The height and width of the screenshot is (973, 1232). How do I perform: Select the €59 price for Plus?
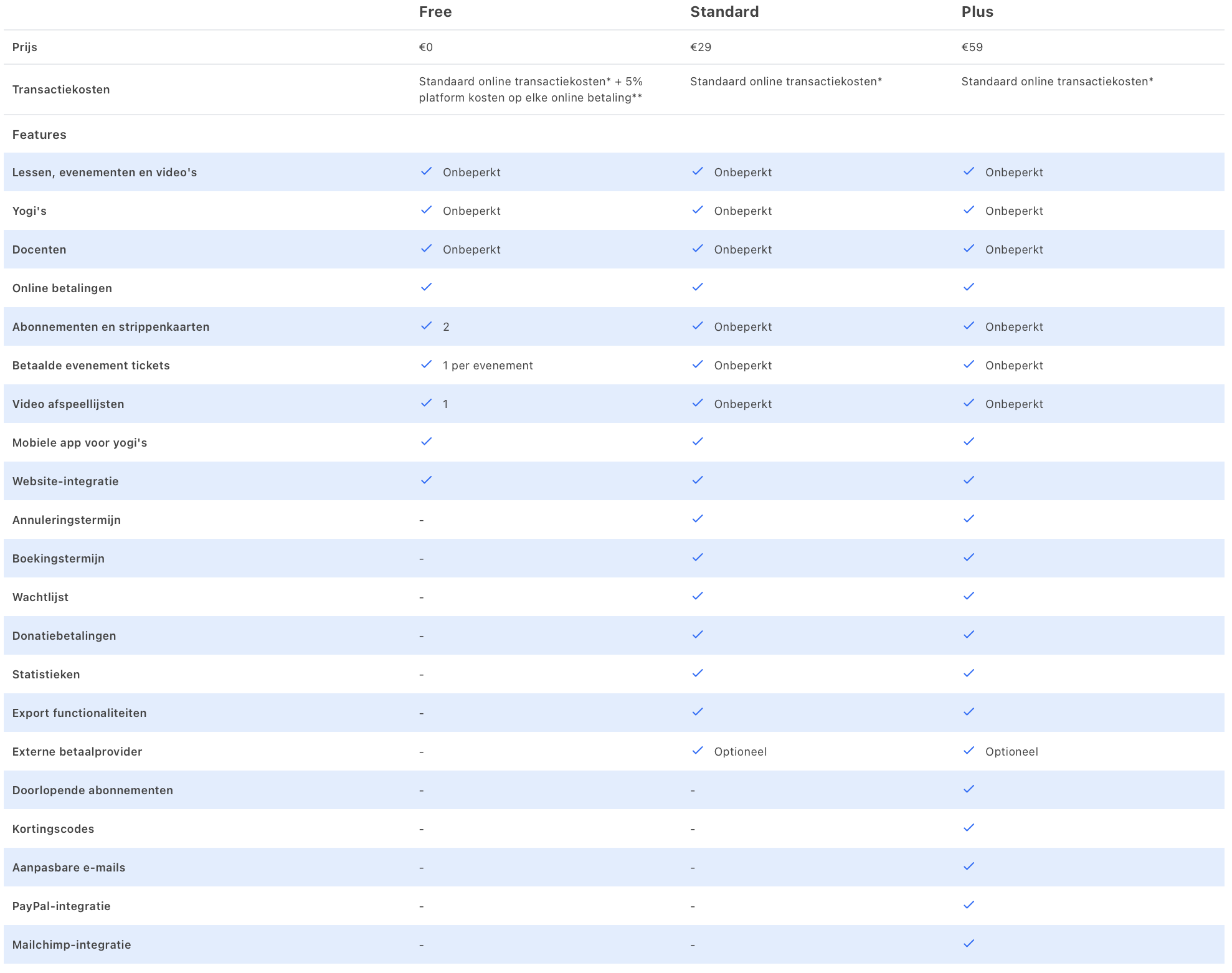pyautogui.click(x=972, y=47)
